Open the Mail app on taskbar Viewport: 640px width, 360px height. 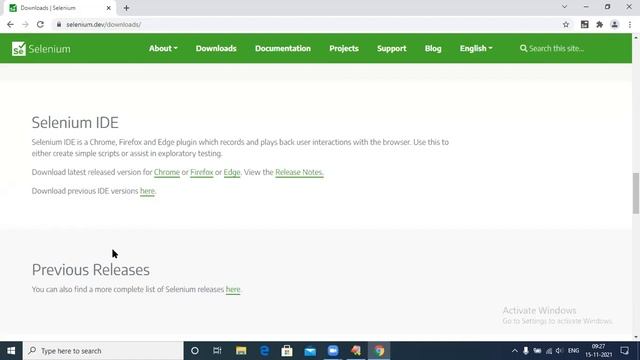pos(310,351)
